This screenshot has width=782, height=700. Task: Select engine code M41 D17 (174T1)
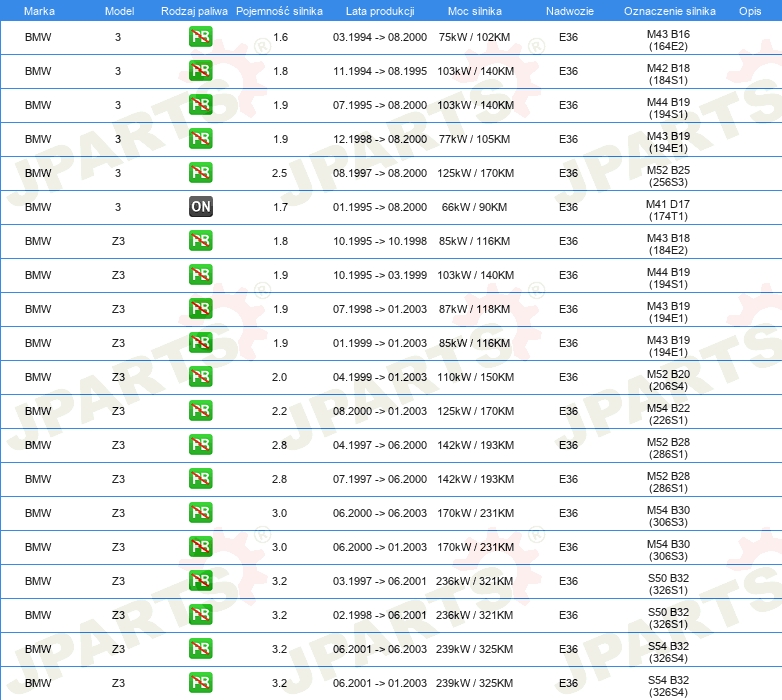tap(668, 210)
